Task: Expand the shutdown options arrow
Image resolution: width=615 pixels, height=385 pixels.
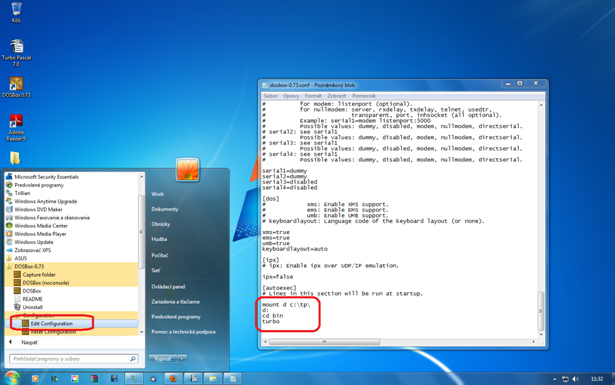Action: (x=182, y=359)
